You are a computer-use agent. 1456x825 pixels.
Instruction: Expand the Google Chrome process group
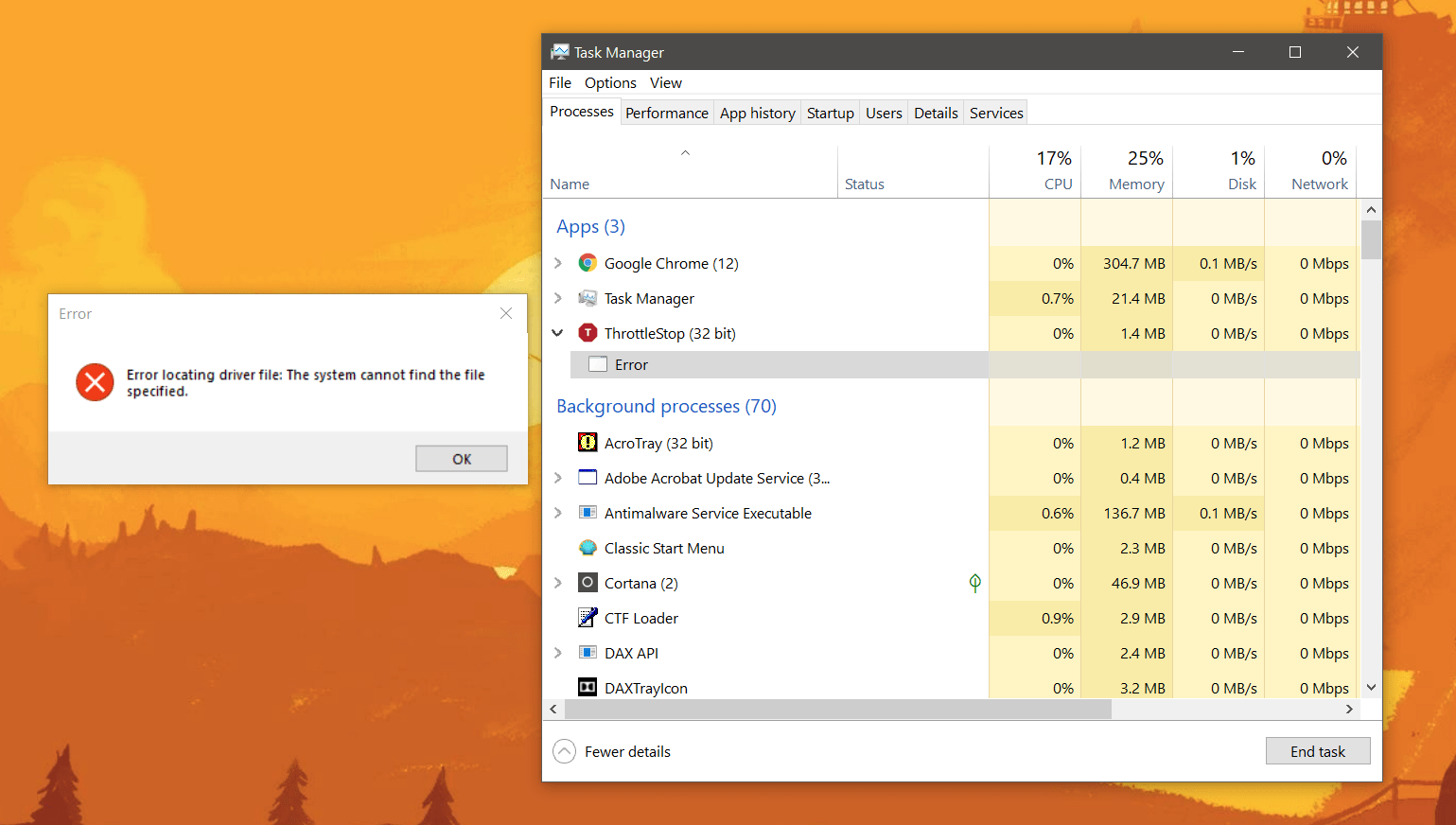pos(557,263)
